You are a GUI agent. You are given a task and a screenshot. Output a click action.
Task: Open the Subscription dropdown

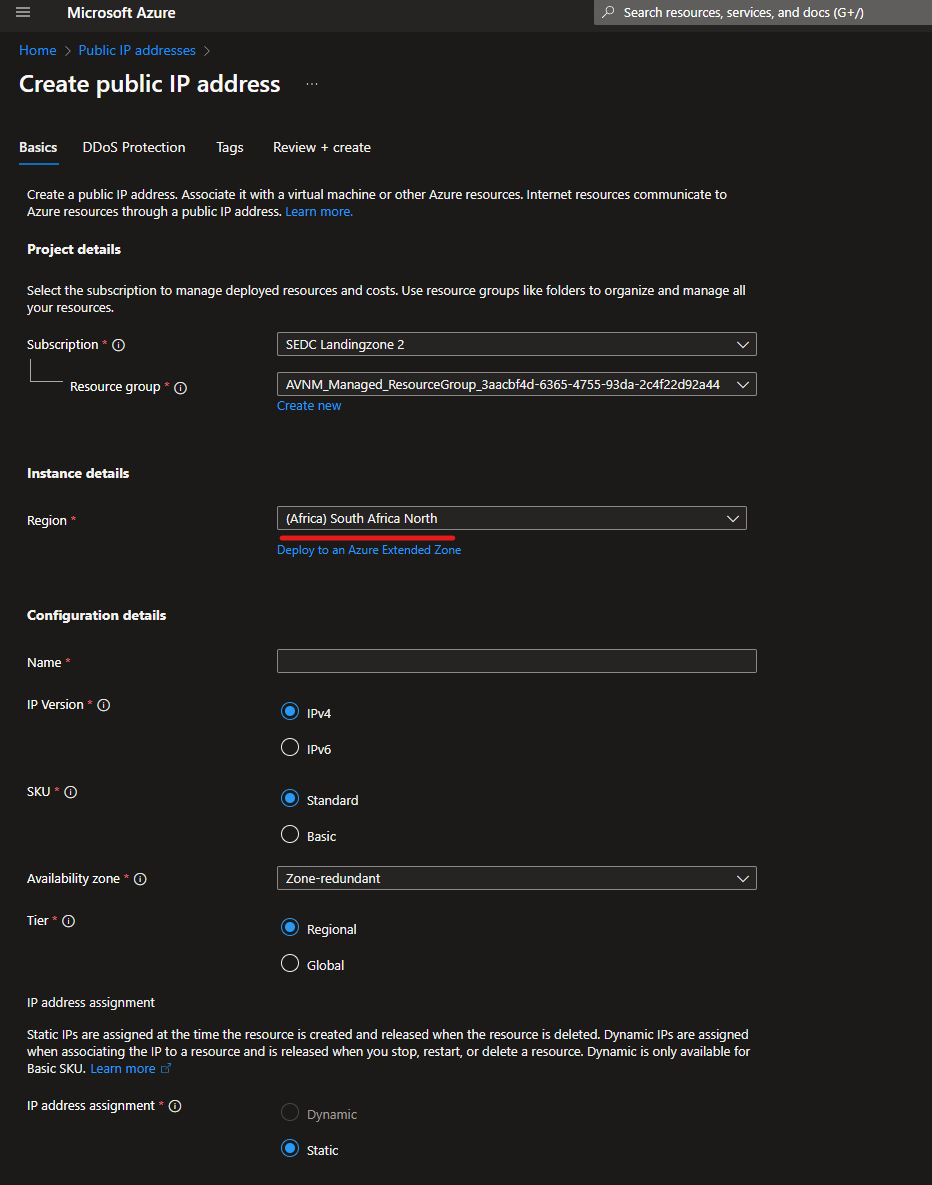[x=516, y=345]
